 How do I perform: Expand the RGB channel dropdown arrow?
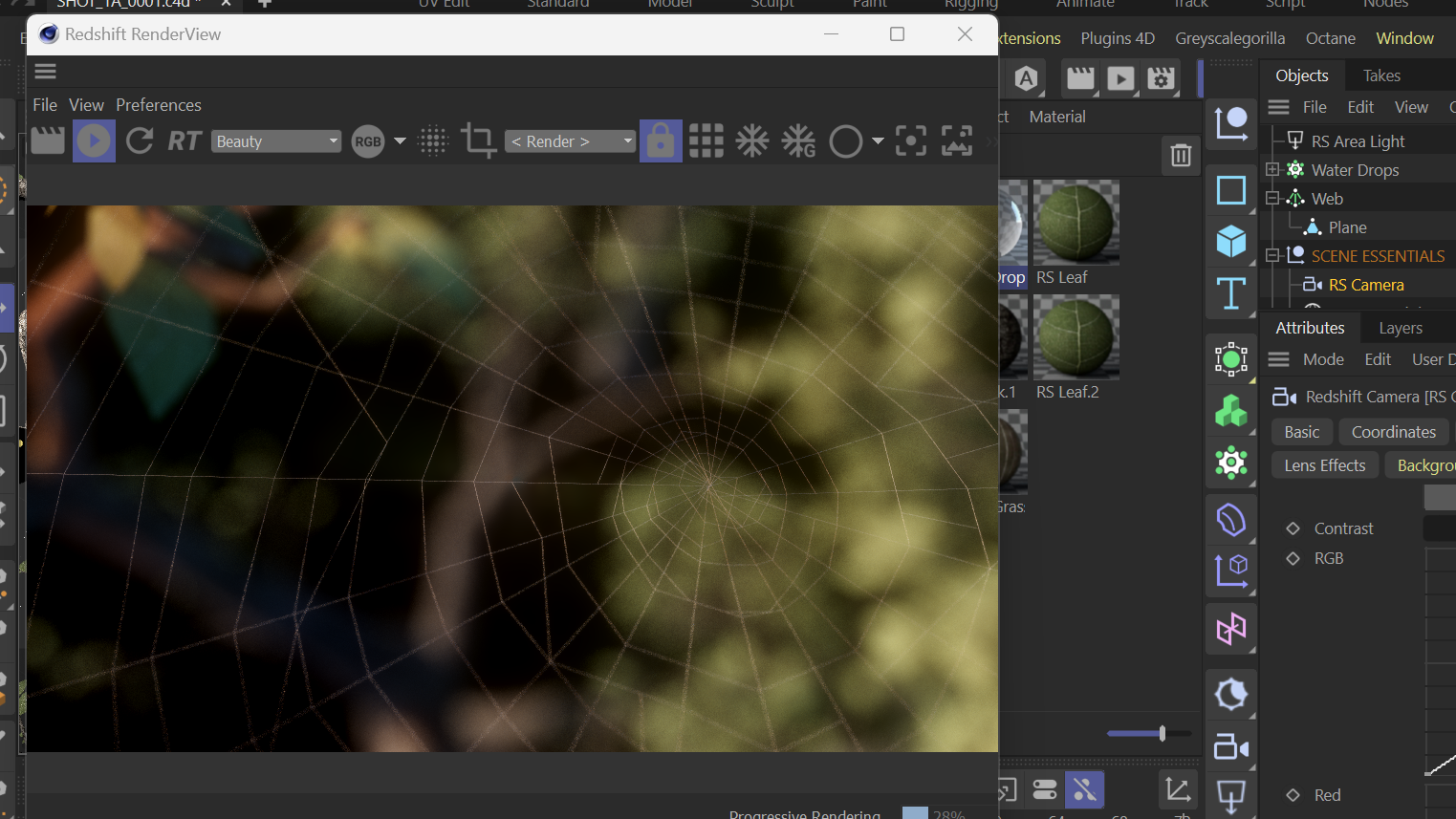tap(400, 141)
